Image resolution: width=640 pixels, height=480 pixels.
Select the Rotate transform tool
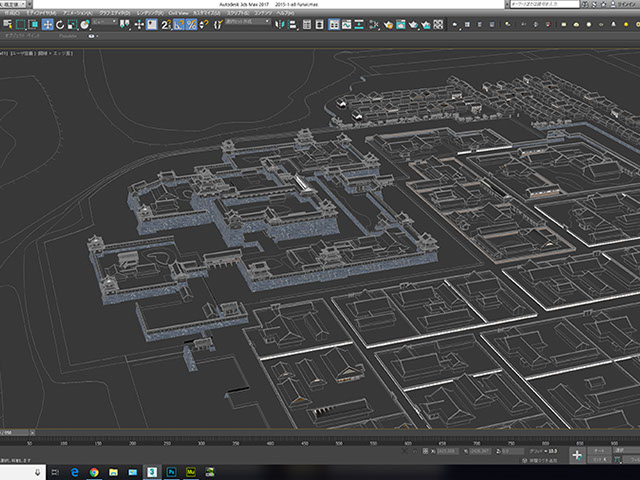coord(60,25)
